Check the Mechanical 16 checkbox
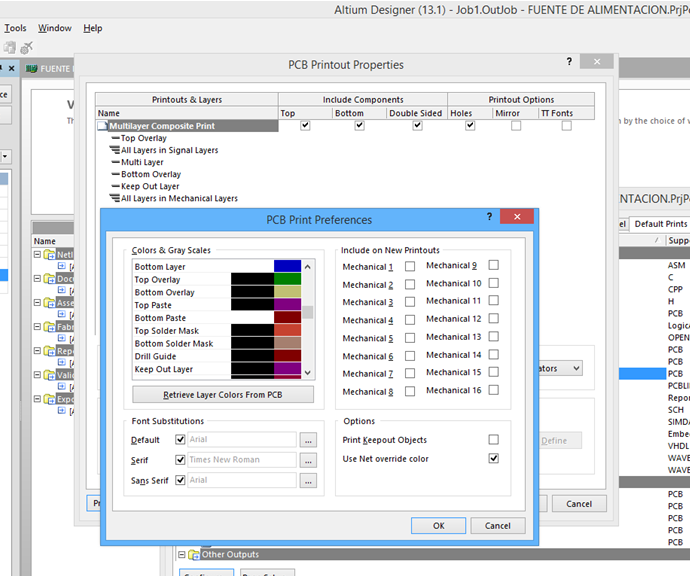 pyautogui.click(x=494, y=390)
